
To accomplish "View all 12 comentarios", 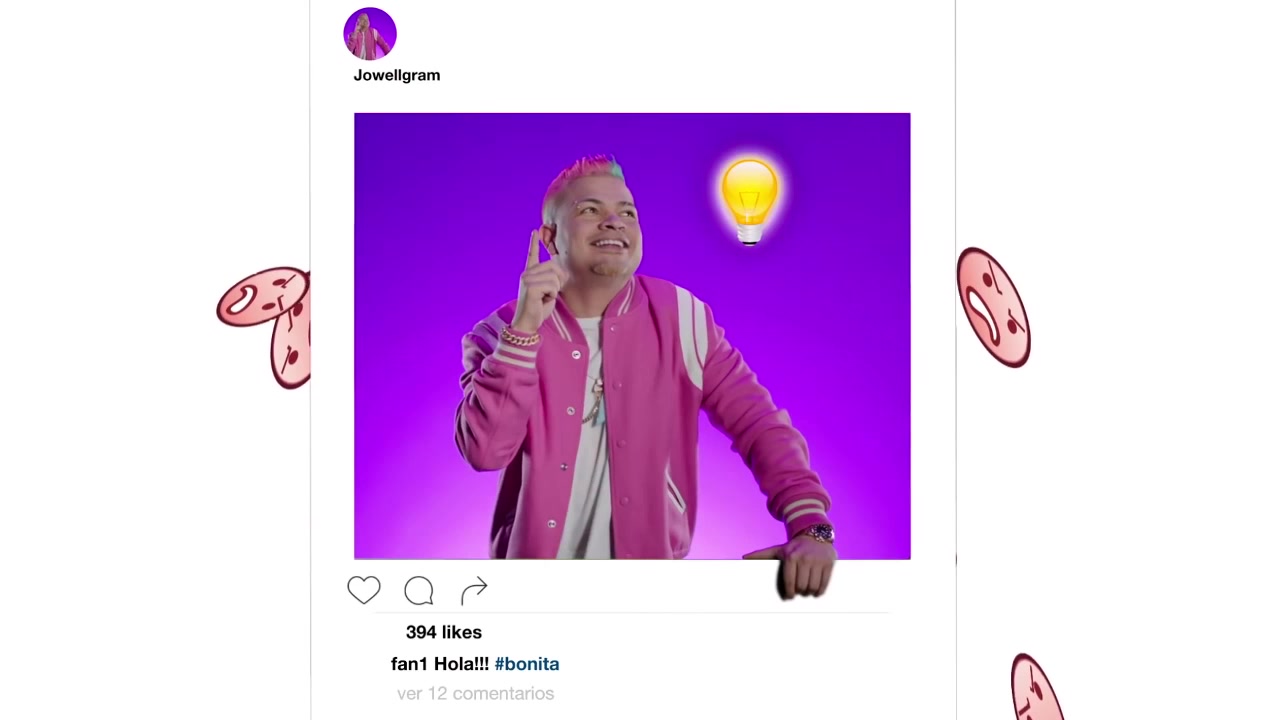I will pyautogui.click(x=475, y=693).
